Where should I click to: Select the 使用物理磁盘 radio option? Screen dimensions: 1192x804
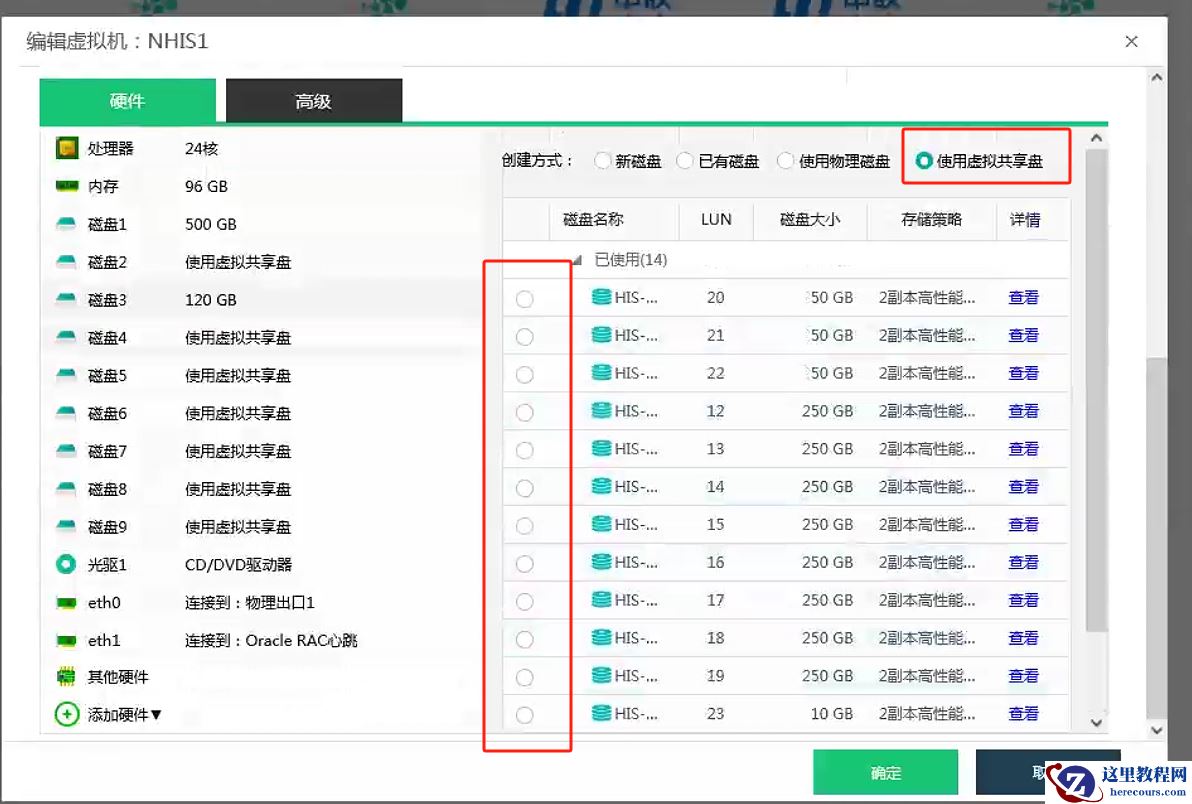coord(785,161)
